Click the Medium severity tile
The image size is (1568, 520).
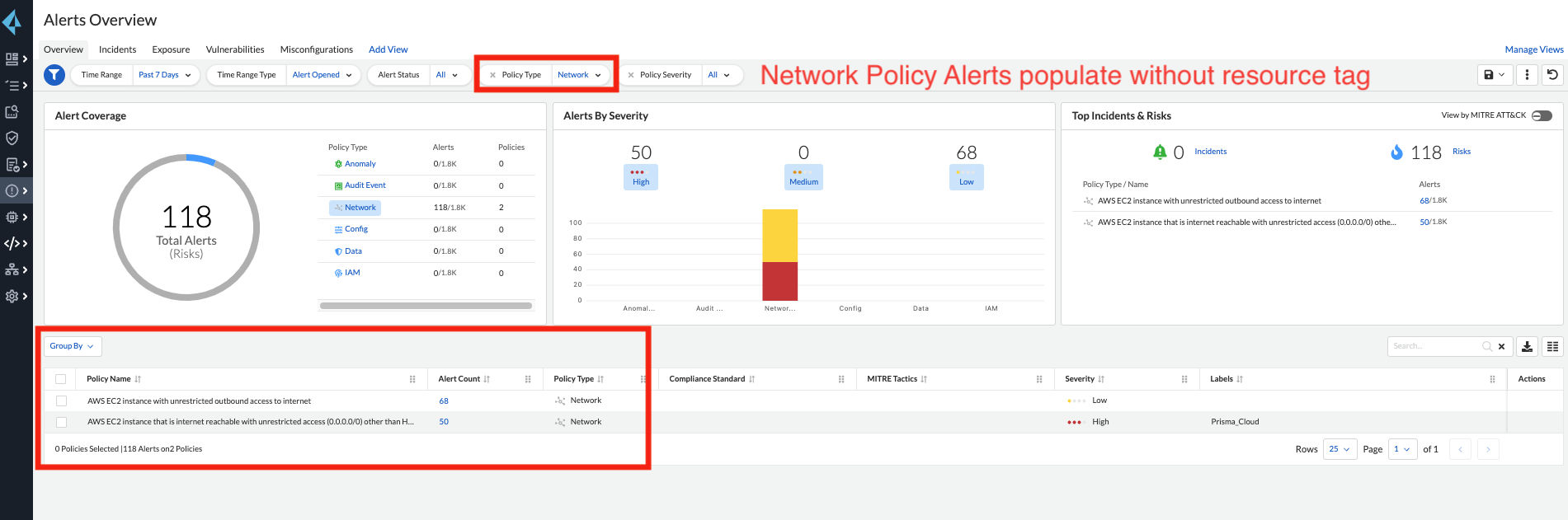click(x=803, y=177)
